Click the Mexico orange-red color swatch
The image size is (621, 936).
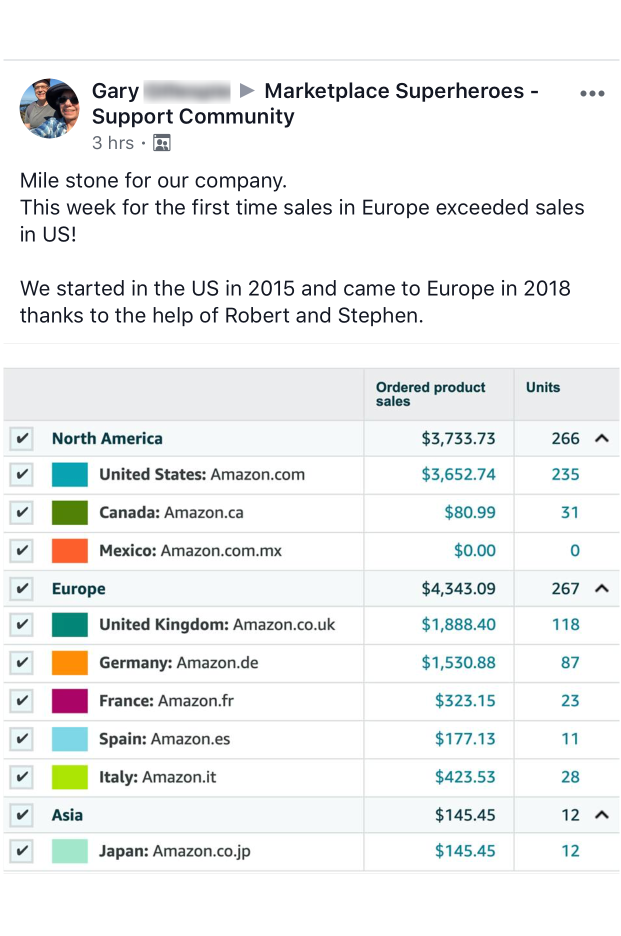(70, 551)
